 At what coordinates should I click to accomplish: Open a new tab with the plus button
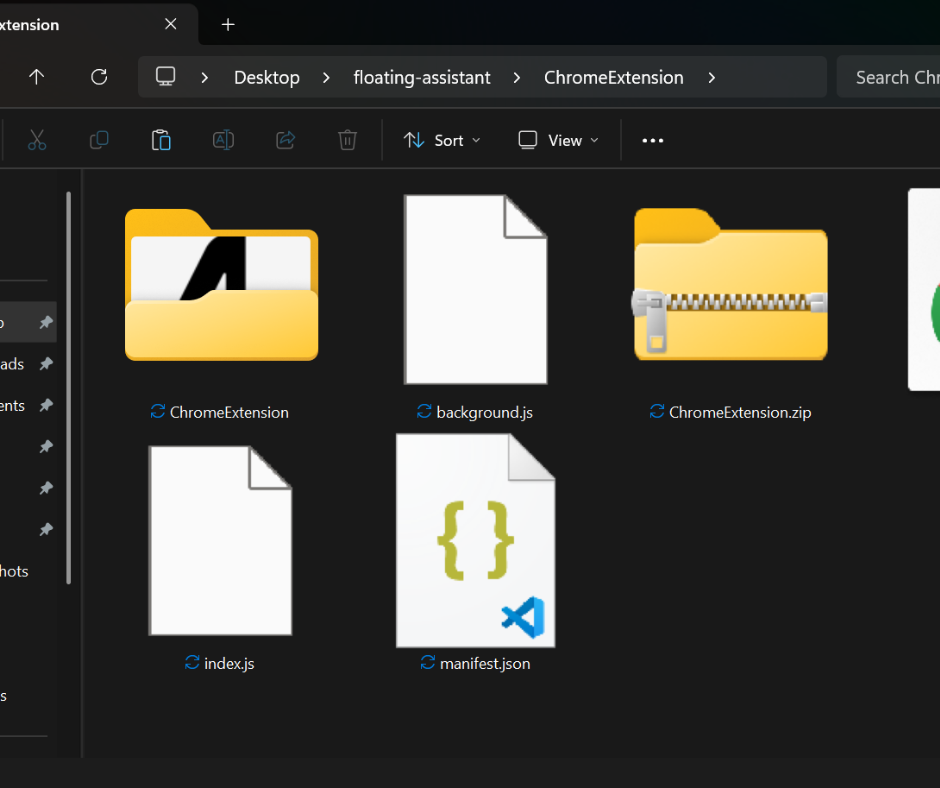click(227, 24)
